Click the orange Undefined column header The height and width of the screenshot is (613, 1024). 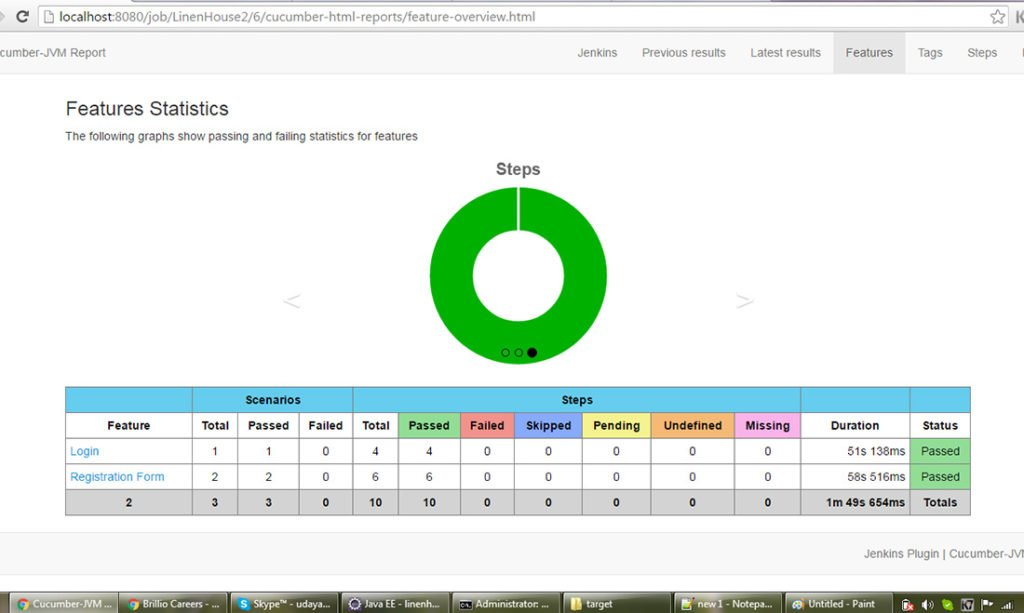tap(693, 426)
